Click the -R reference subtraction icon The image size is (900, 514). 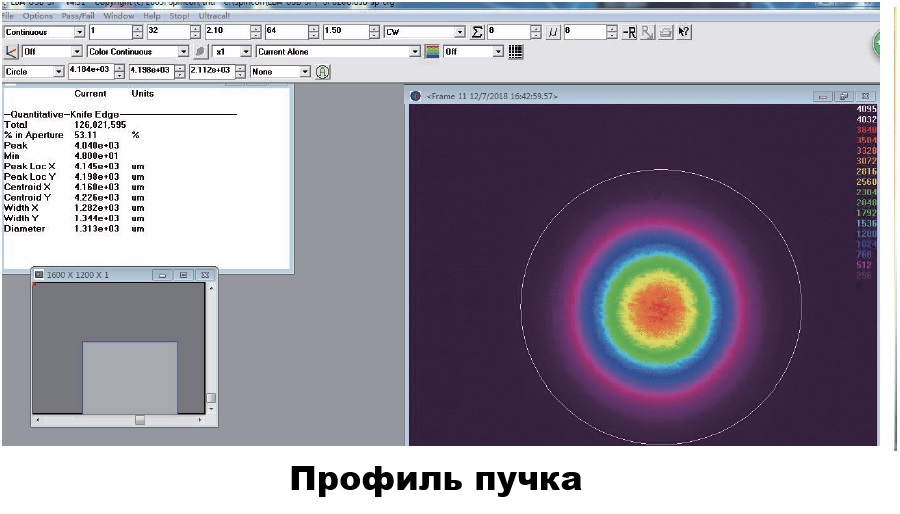pyautogui.click(x=629, y=32)
